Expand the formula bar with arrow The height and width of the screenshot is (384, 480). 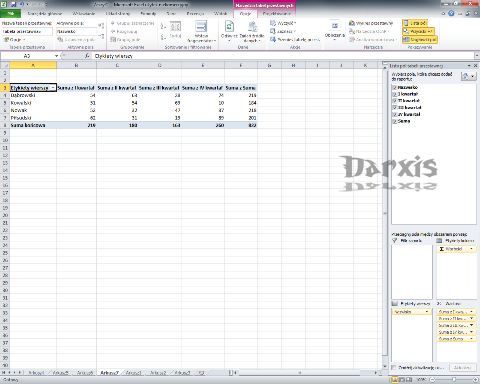pyautogui.click(x=477, y=56)
